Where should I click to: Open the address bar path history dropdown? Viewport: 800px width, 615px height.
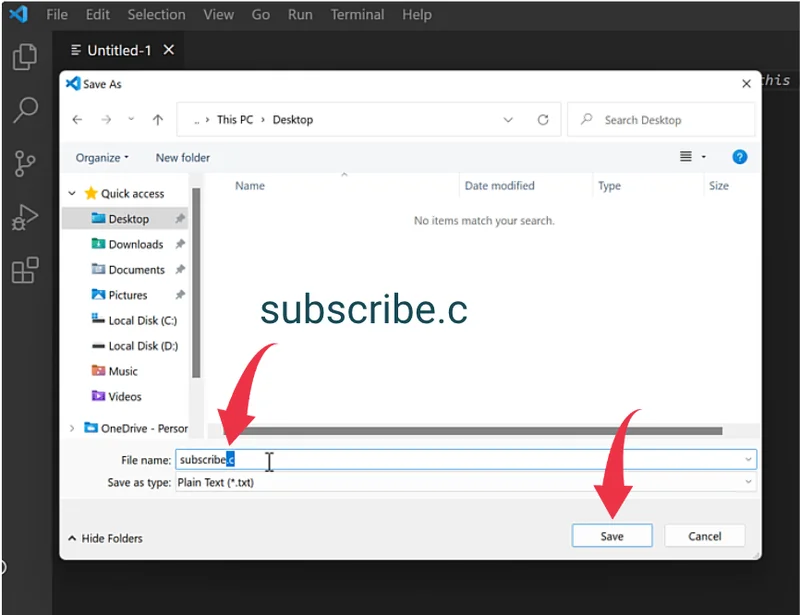click(x=508, y=120)
